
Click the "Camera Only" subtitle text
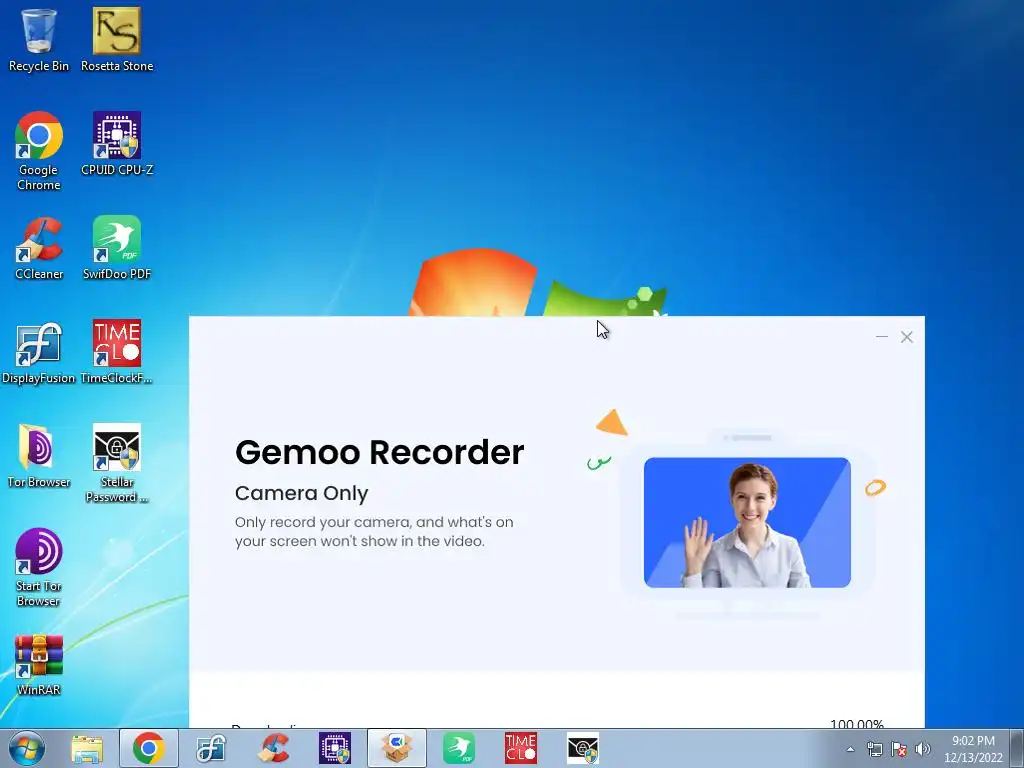pos(302,493)
